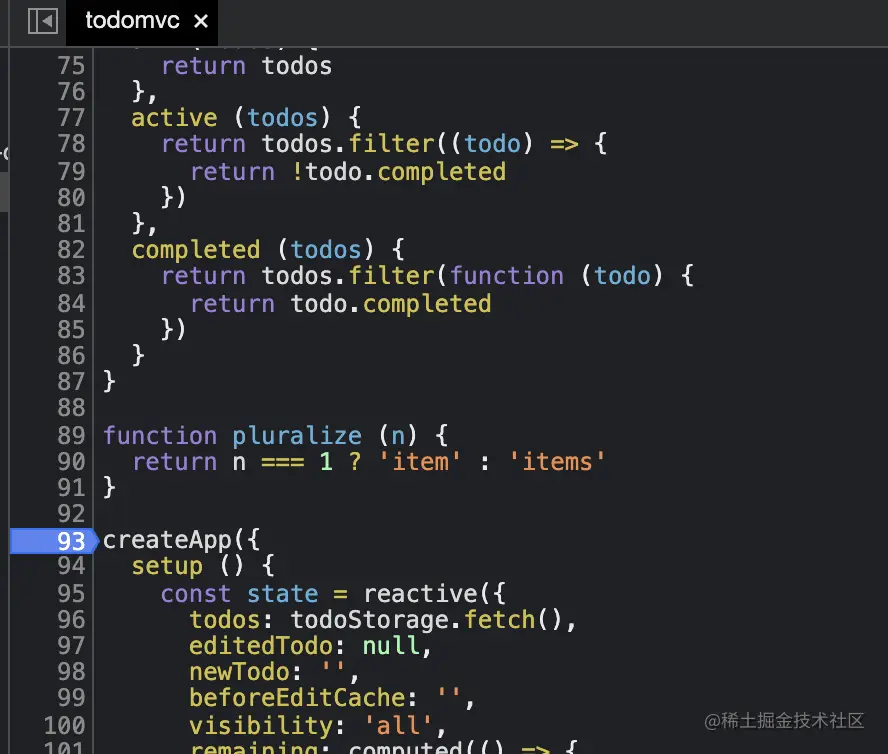Viewport: 888px width, 754px height.
Task: Click line number 88 in the gutter
Action: (70, 408)
